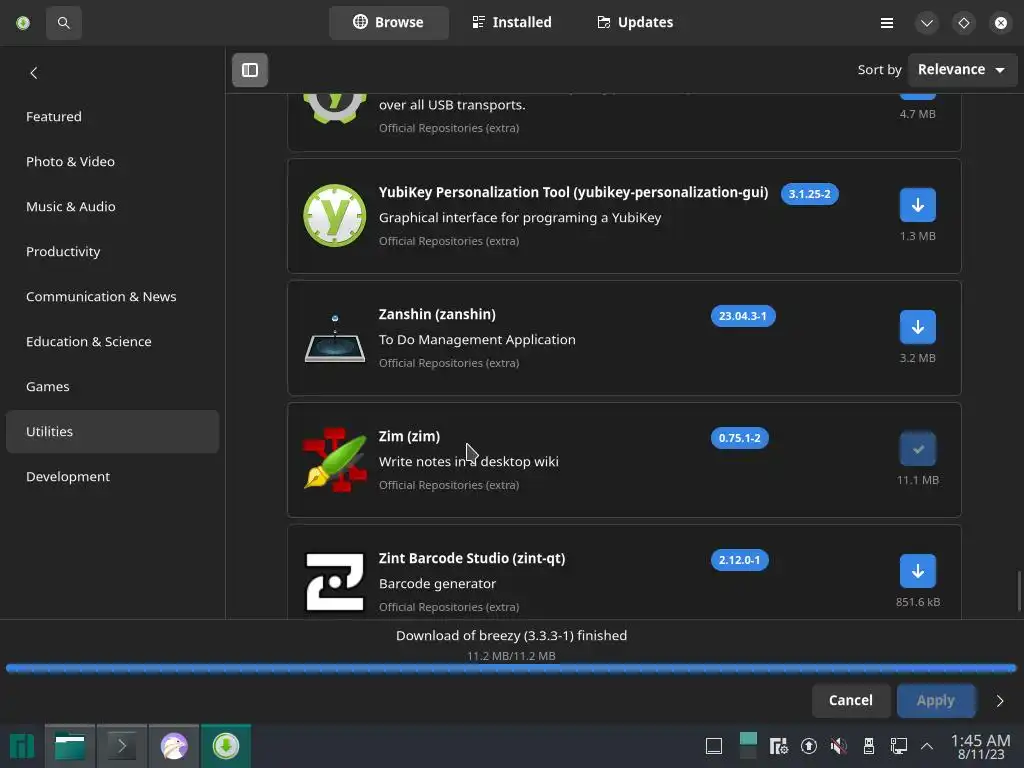Open the Zint Barcode Studio app icon

(334, 582)
